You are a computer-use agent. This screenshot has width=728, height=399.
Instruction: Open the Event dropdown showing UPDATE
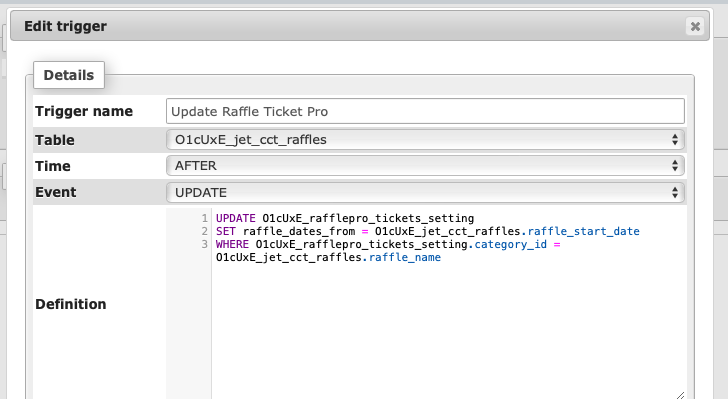click(425, 192)
